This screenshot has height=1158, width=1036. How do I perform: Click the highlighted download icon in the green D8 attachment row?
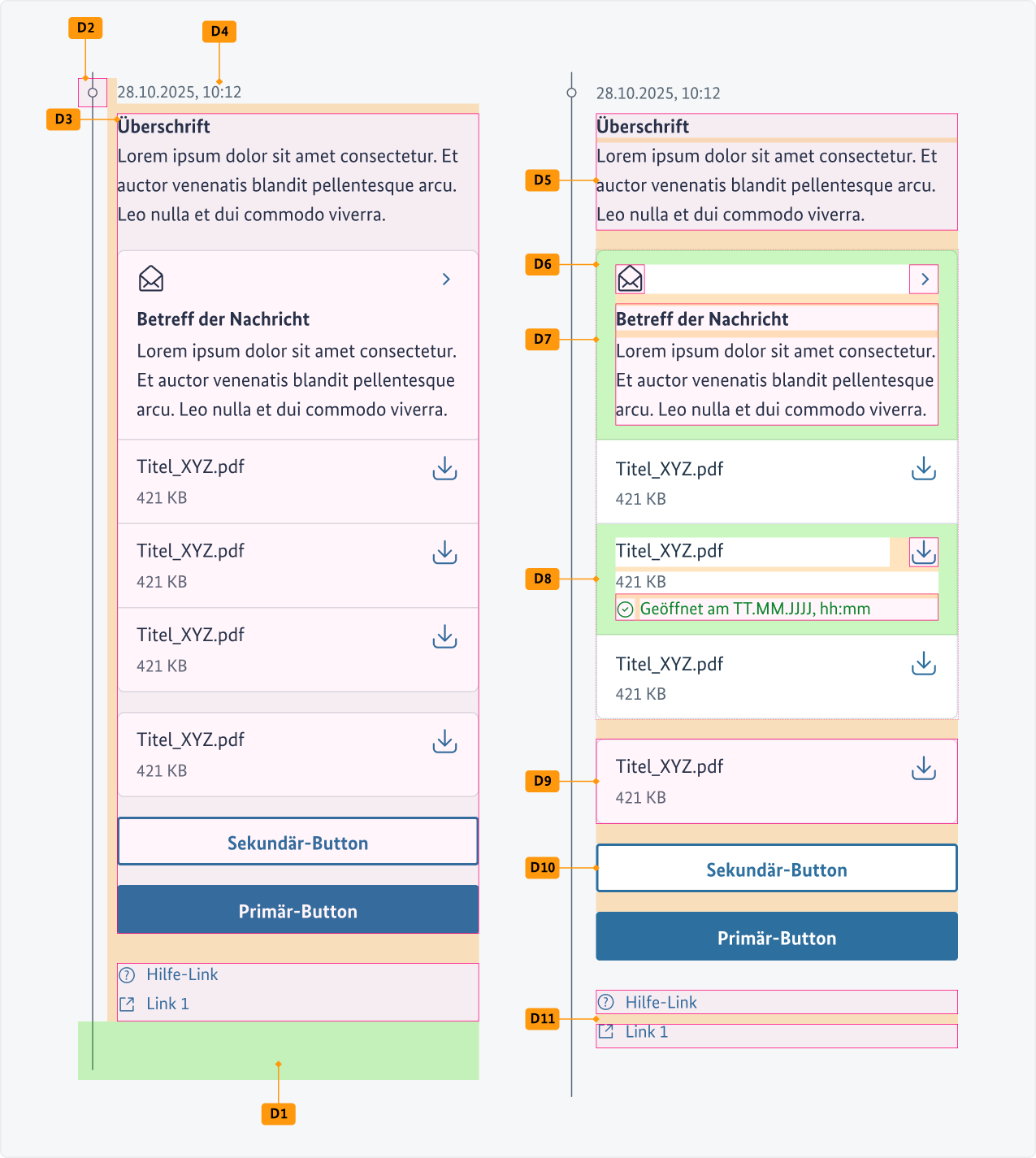coord(923,552)
